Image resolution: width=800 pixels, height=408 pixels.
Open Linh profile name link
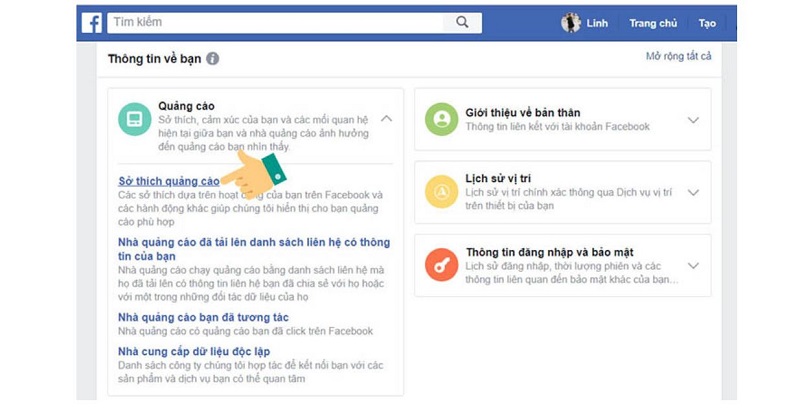pos(597,23)
